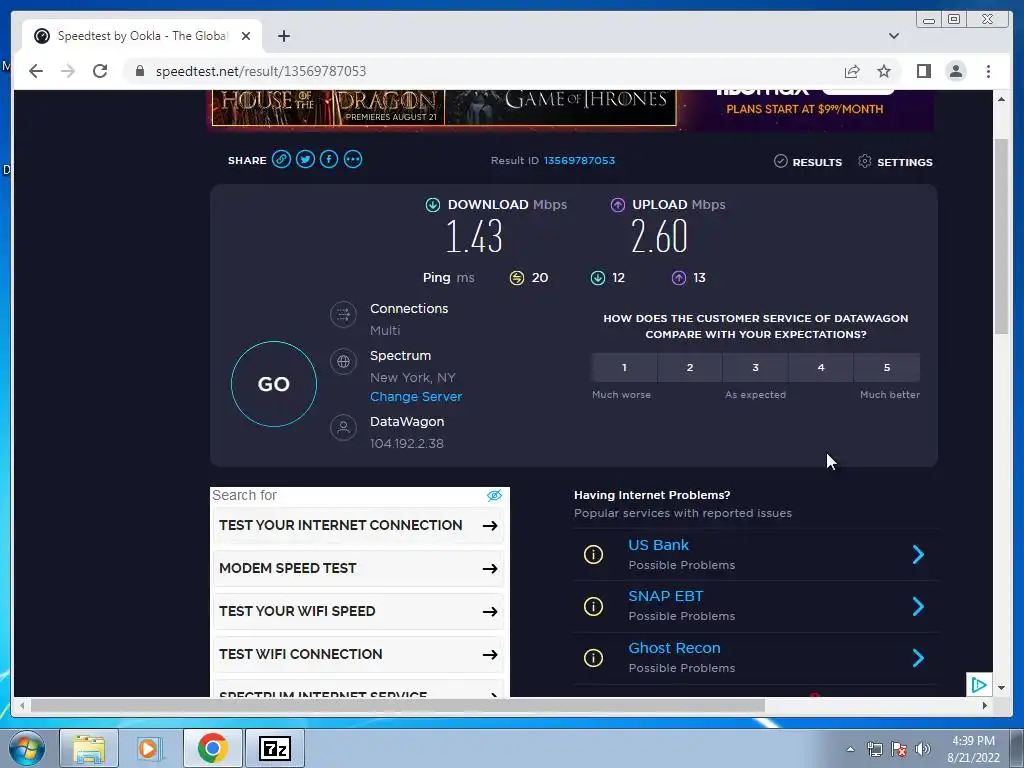Close the Speedtest by Ookla tab
This screenshot has width=1024, height=768.
[x=246, y=36]
